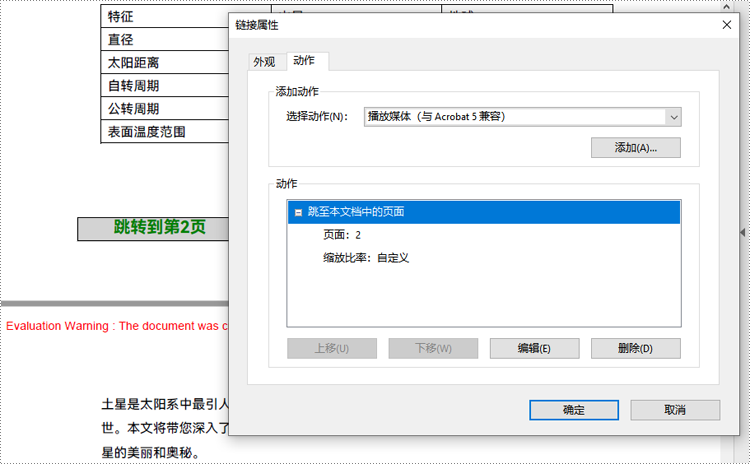750x464 pixels.
Task: Close the 链接属性 dialog
Action: tap(727, 25)
